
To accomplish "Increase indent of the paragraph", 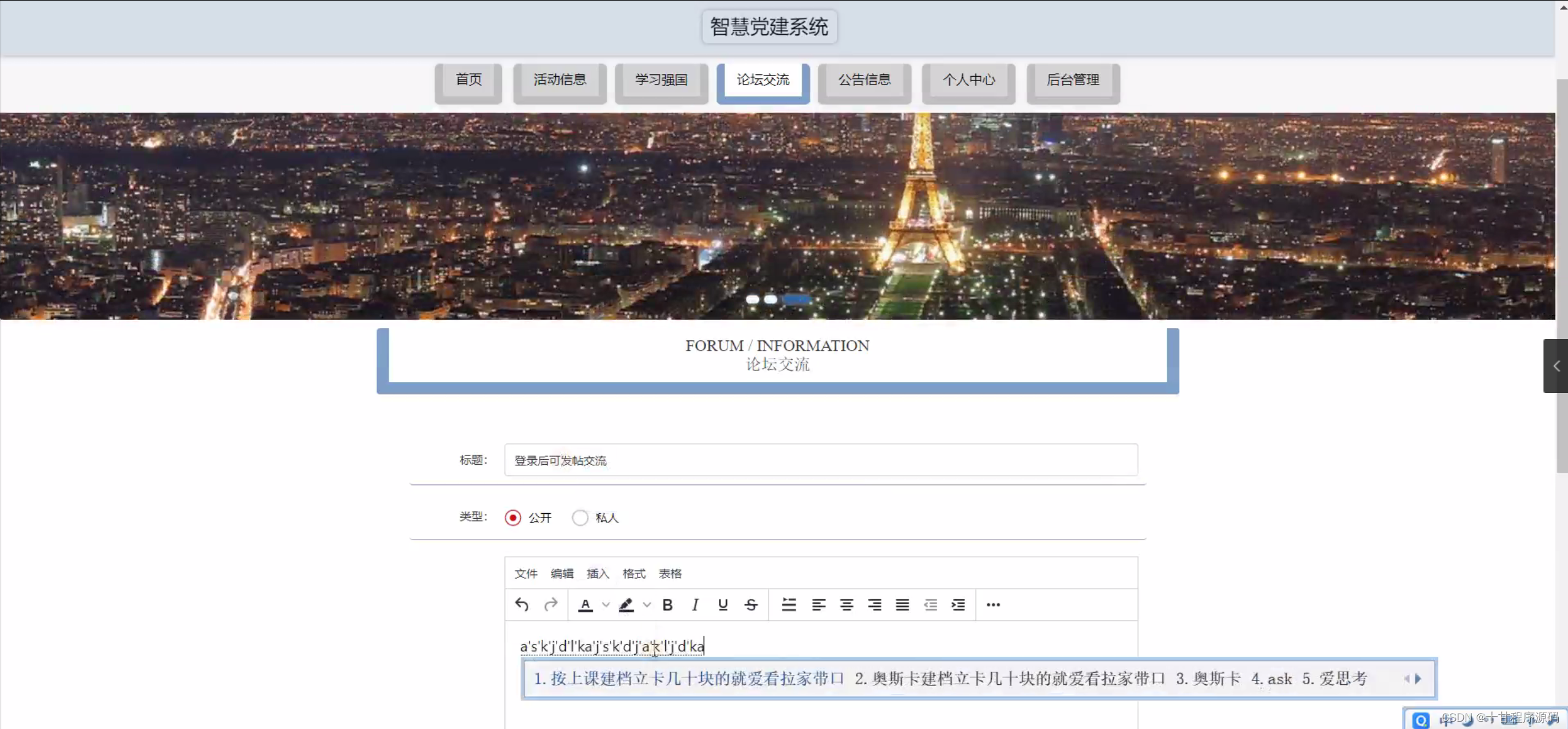I will [x=958, y=605].
